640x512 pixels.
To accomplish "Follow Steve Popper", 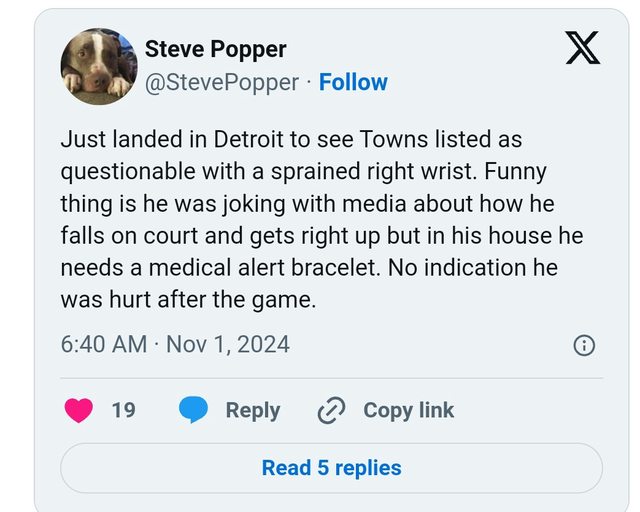I will point(353,82).
